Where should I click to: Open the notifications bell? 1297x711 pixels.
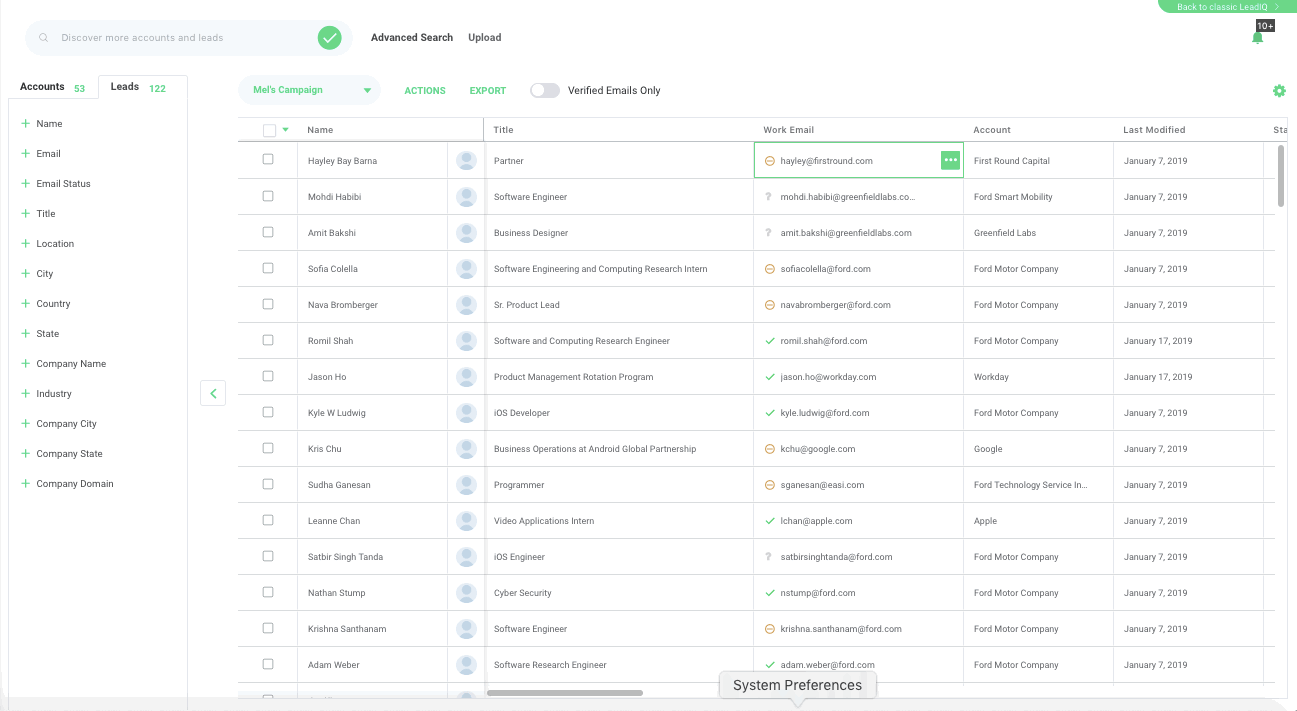pos(1257,38)
